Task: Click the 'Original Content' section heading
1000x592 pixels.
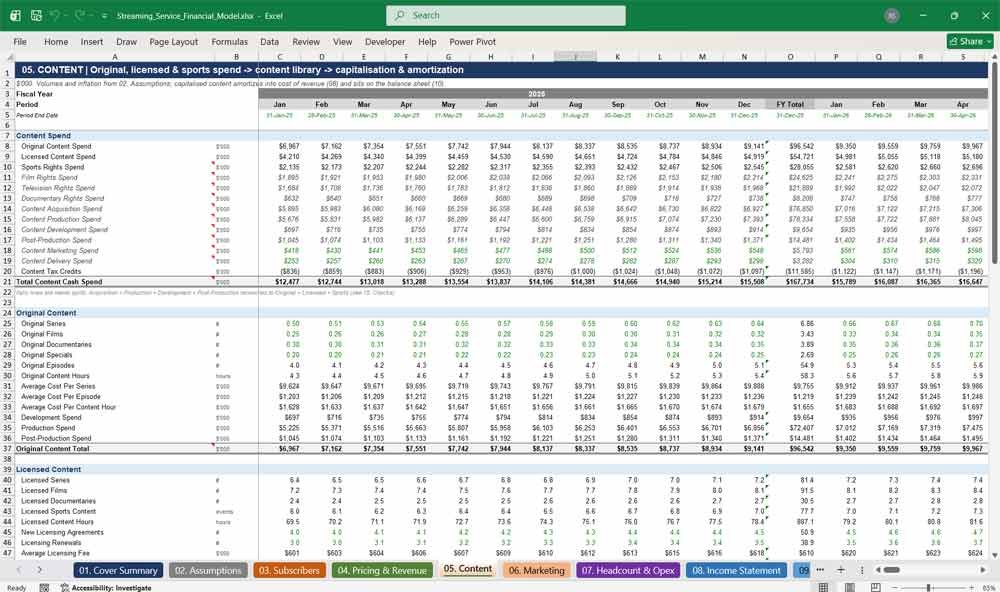Action: 46,313
